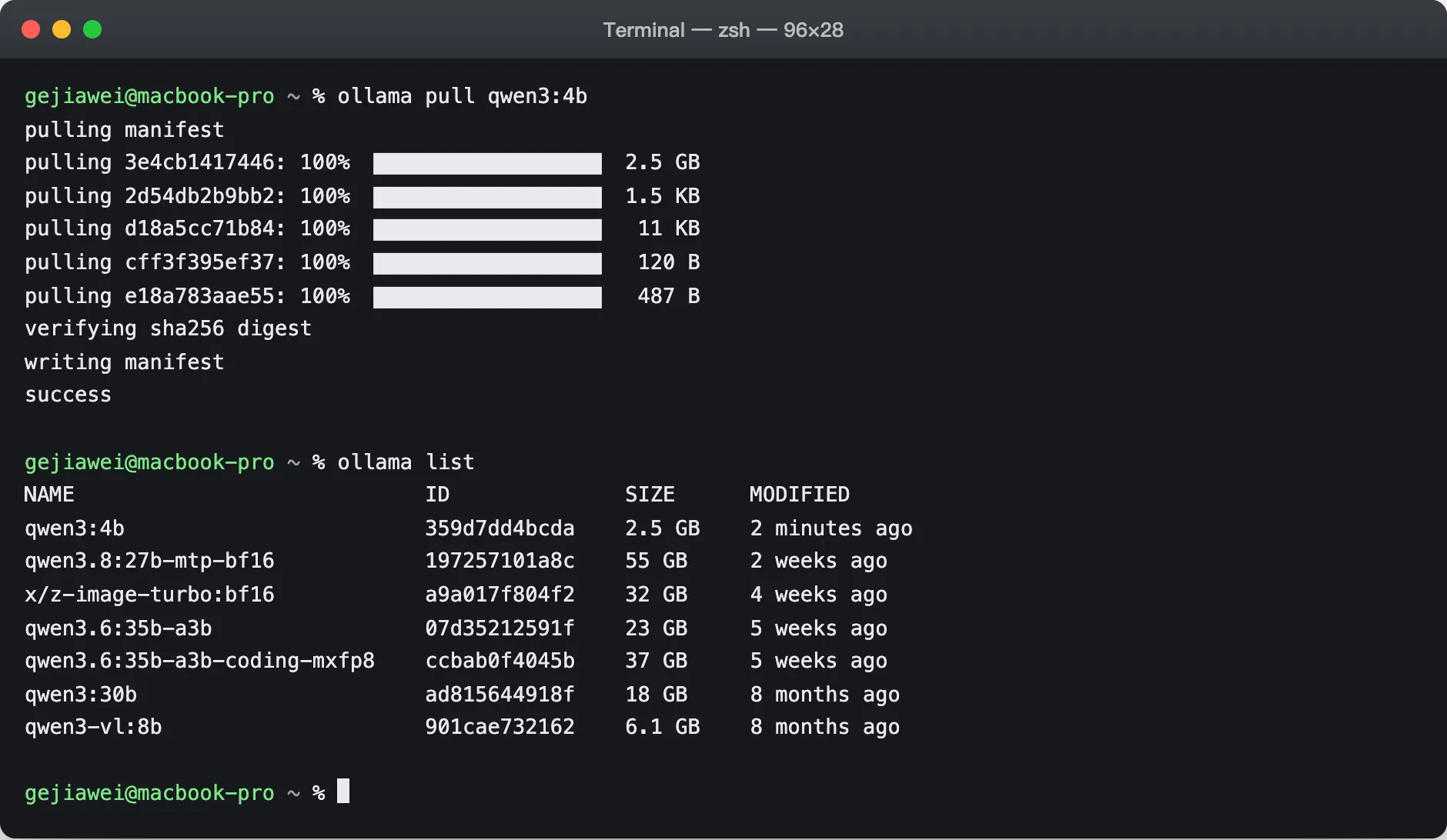Click the model ID '07d35212591f'
This screenshot has width=1447, height=840.
[x=500, y=628]
